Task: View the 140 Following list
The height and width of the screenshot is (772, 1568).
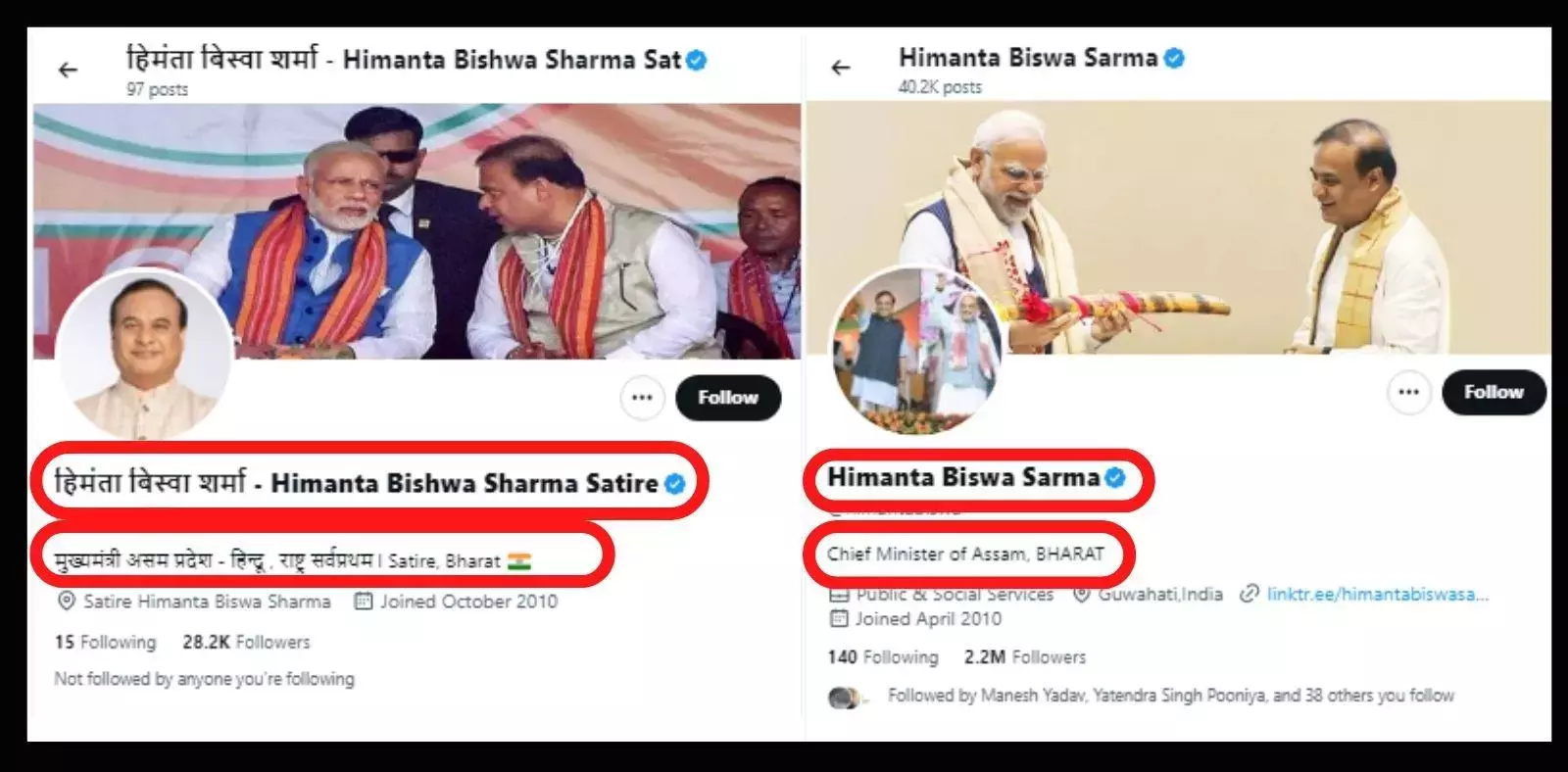Action: (x=882, y=656)
